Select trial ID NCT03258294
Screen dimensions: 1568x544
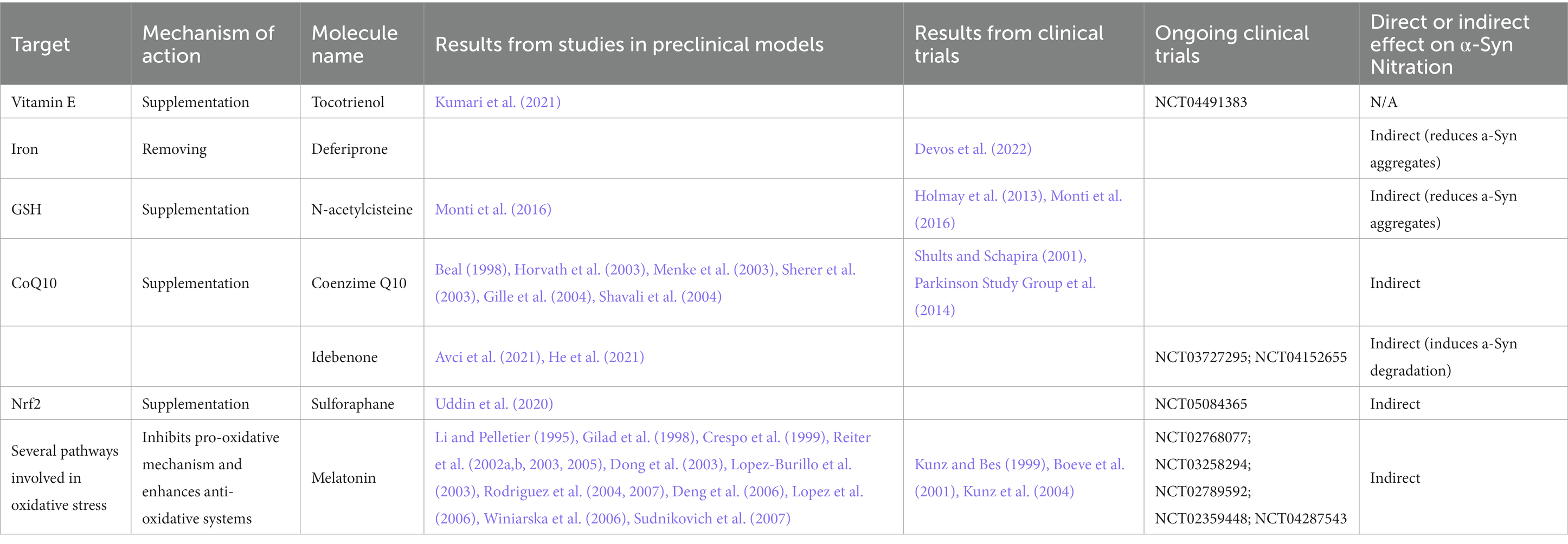click(x=1202, y=465)
